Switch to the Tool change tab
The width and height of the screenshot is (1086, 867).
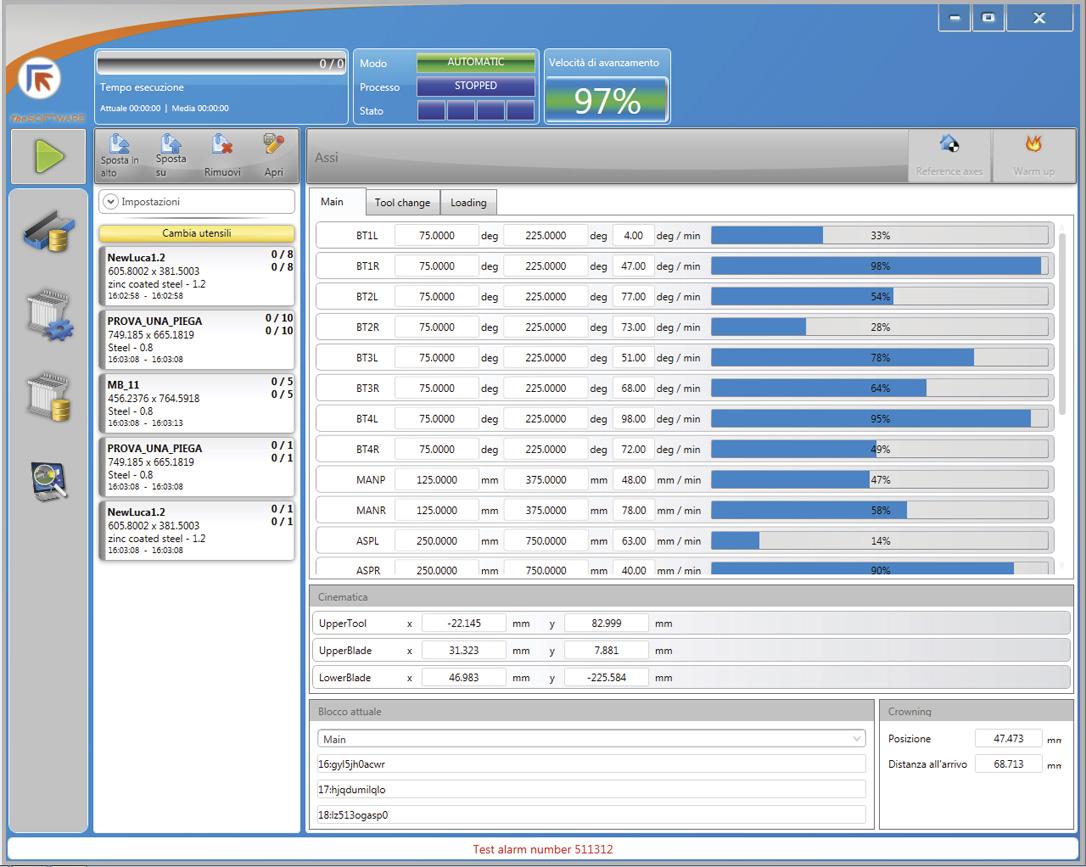[x=402, y=203]
